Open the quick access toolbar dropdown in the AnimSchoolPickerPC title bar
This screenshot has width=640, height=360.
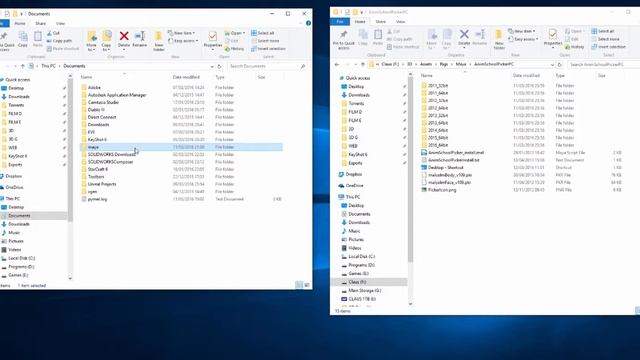pyautogui.click(x=362, y=12)
